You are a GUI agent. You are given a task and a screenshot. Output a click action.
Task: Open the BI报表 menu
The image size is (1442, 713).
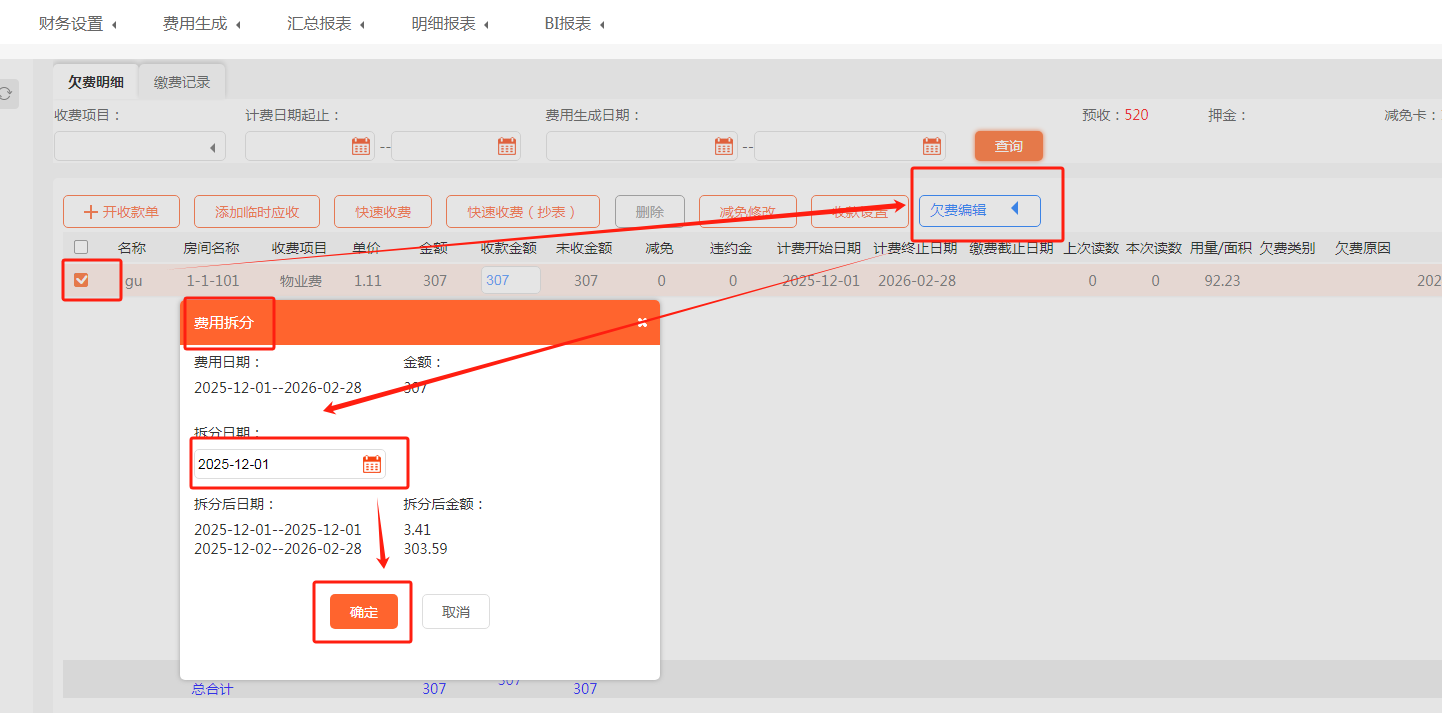tap(574, 24)
